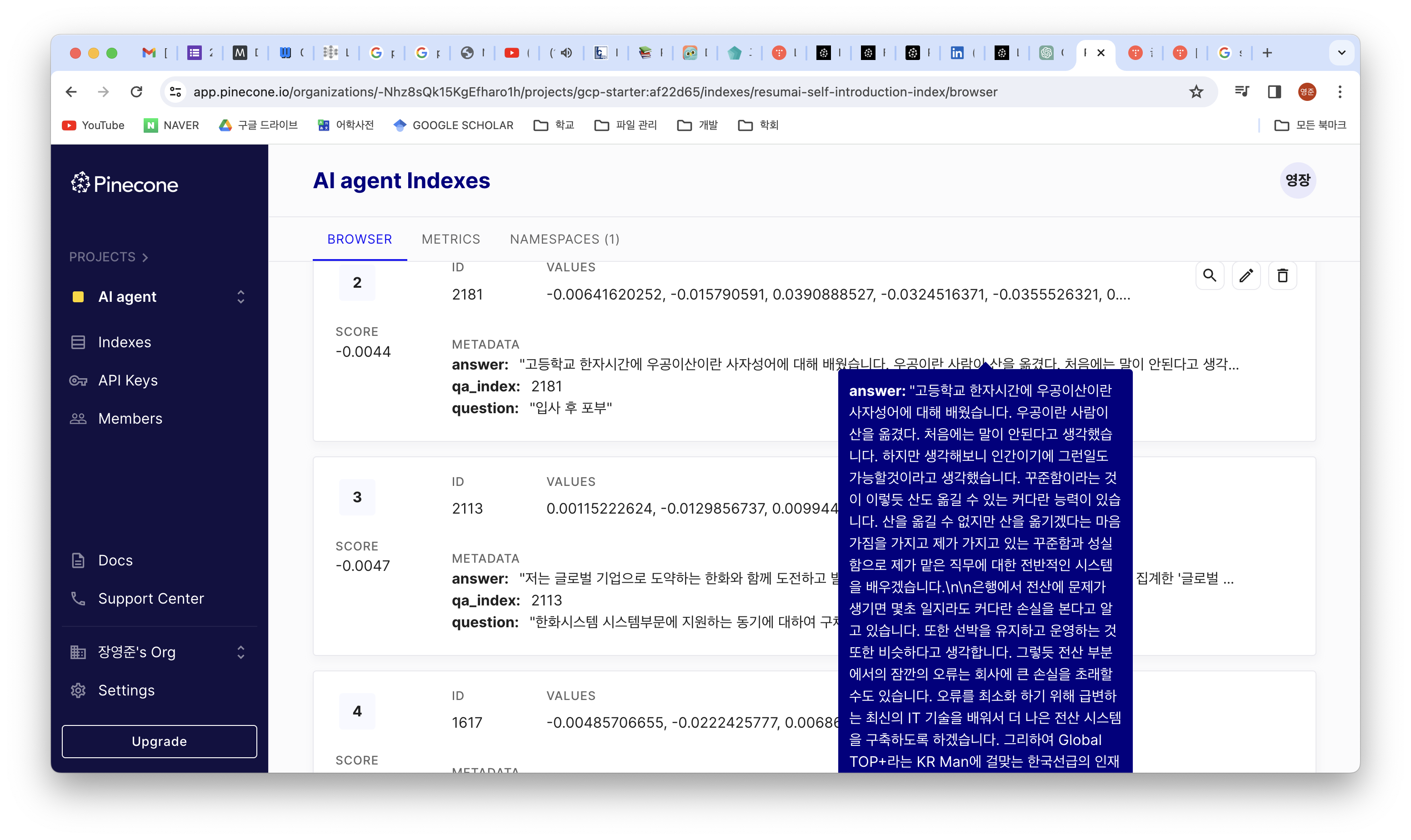Open Chrome profile avatar
This screenshot has height=840, width=1411.
coord(1306,92)
